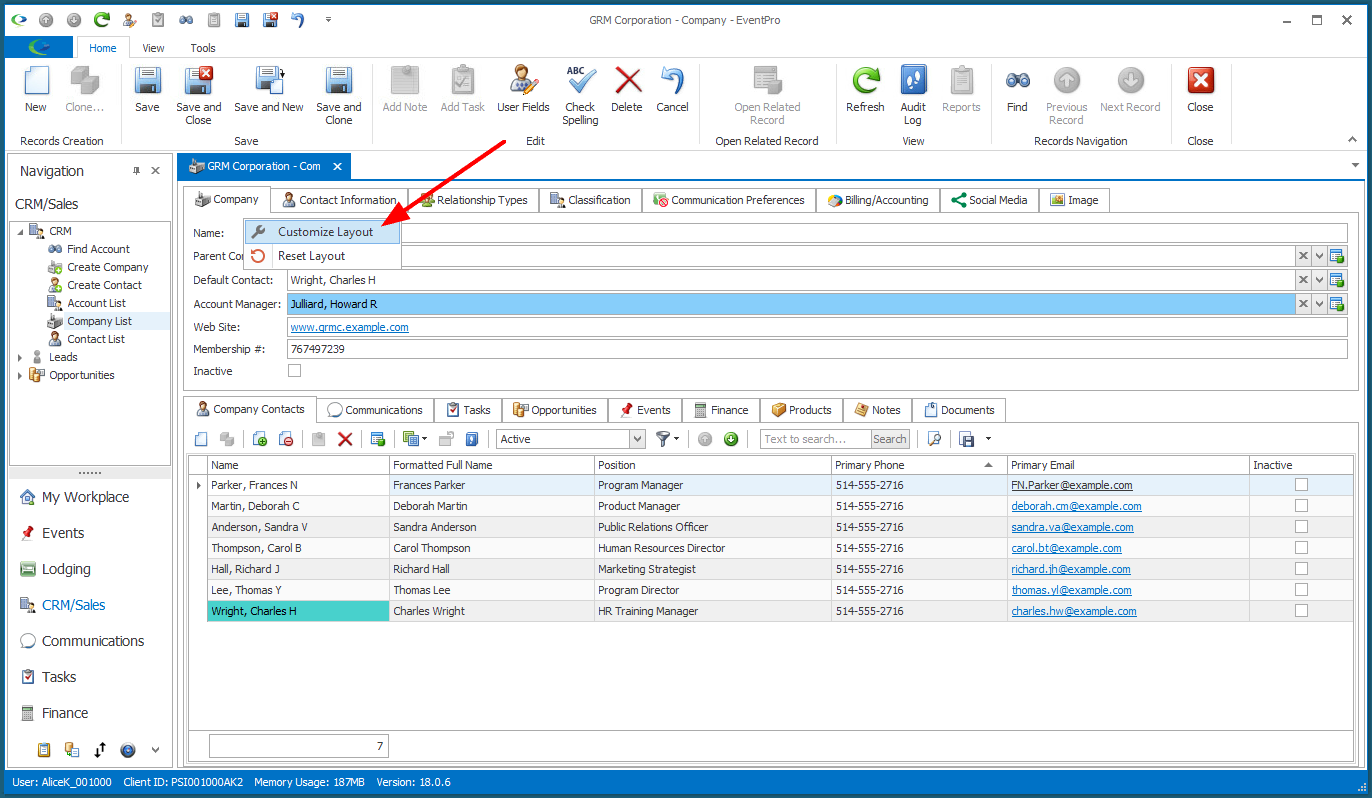The height and width of the screenshot is (798, 1372).
Task: Open Account Manager dropdown arrow
Action: (1319, 304)
